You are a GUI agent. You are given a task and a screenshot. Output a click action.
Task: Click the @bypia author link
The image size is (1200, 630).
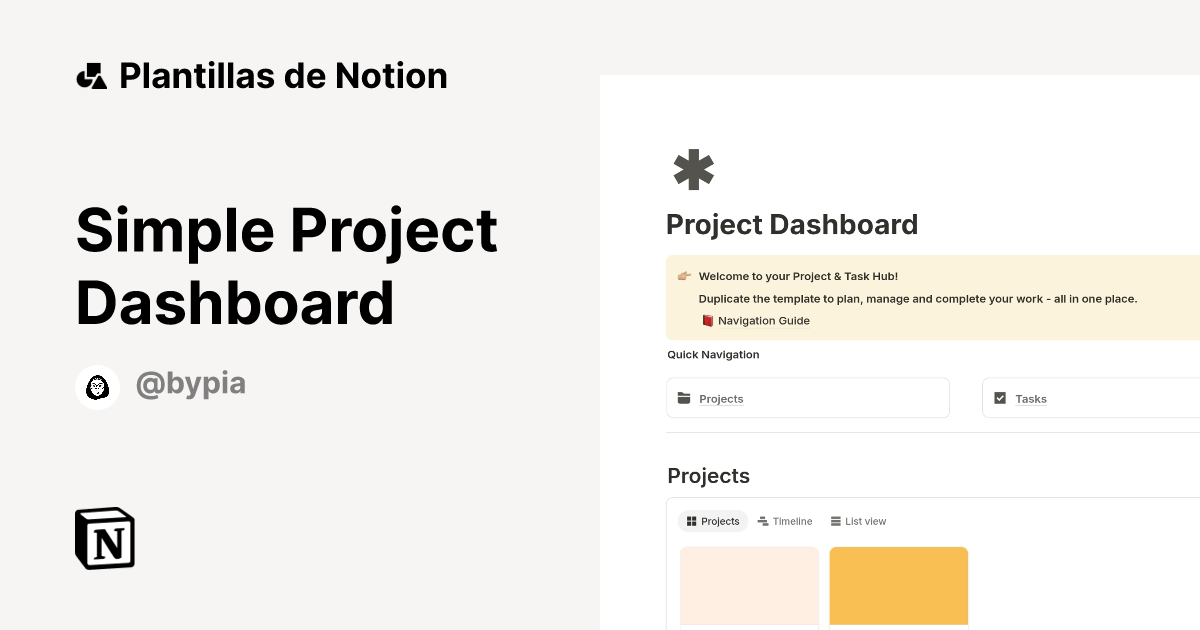tap(191, 384)
